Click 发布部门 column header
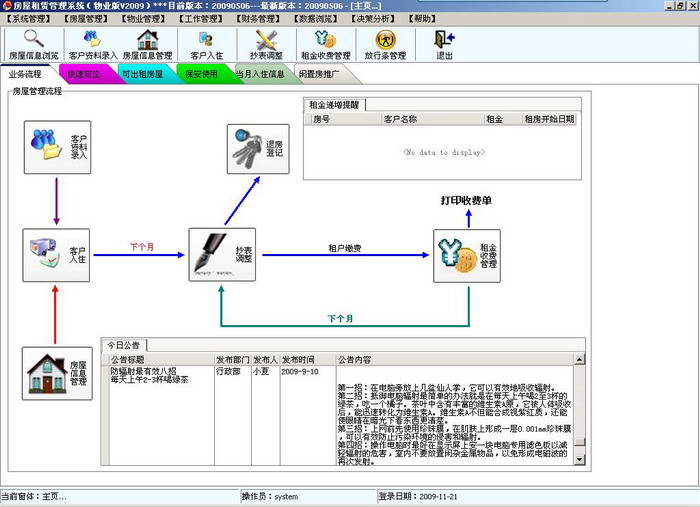 [233, 359]
